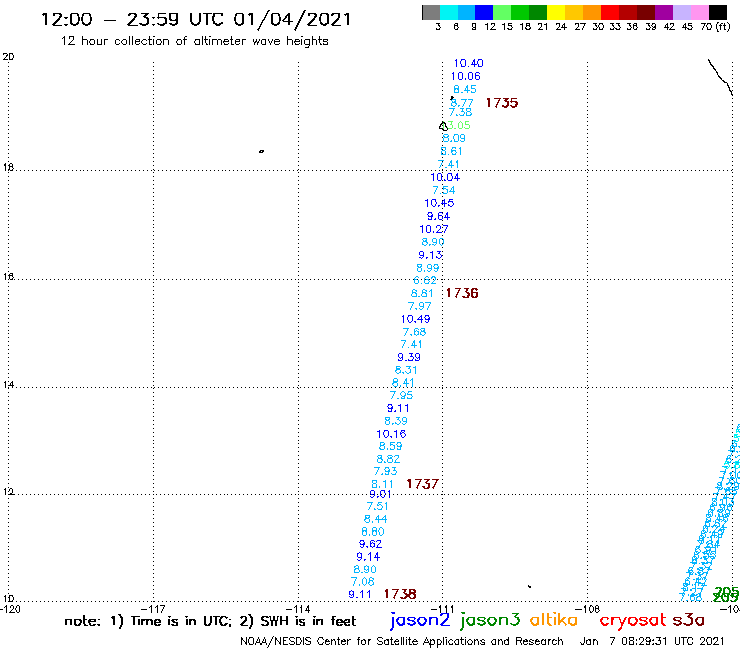The image size is (740, 650).
Task: Click the 8.61 wave height value
Action: click(x=451, y=152)
